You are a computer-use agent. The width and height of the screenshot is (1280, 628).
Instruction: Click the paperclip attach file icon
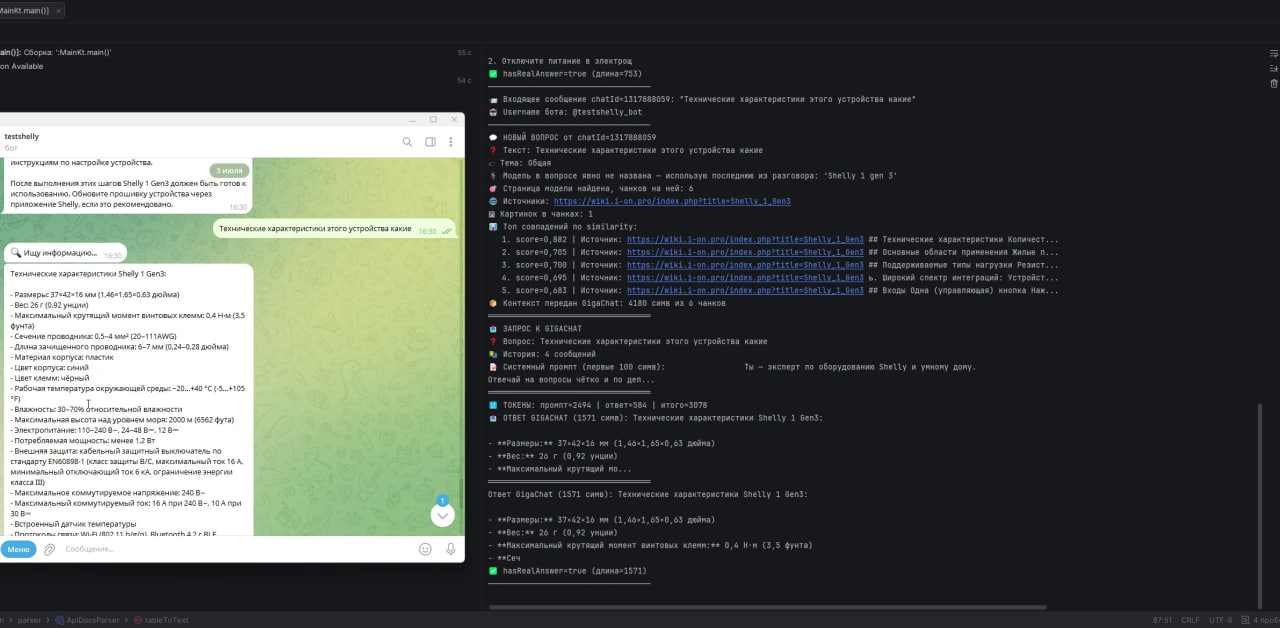(49, 549)
